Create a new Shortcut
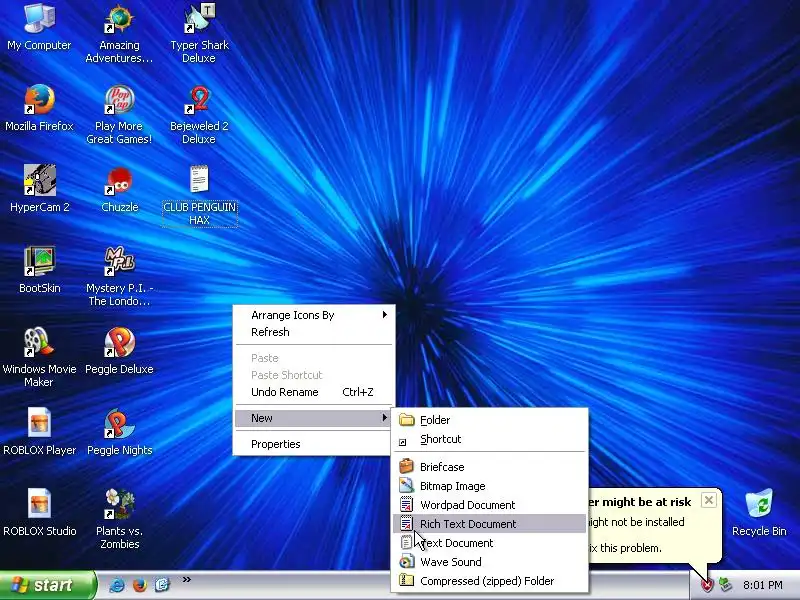800x600 pixels. (x=490, y=439)
